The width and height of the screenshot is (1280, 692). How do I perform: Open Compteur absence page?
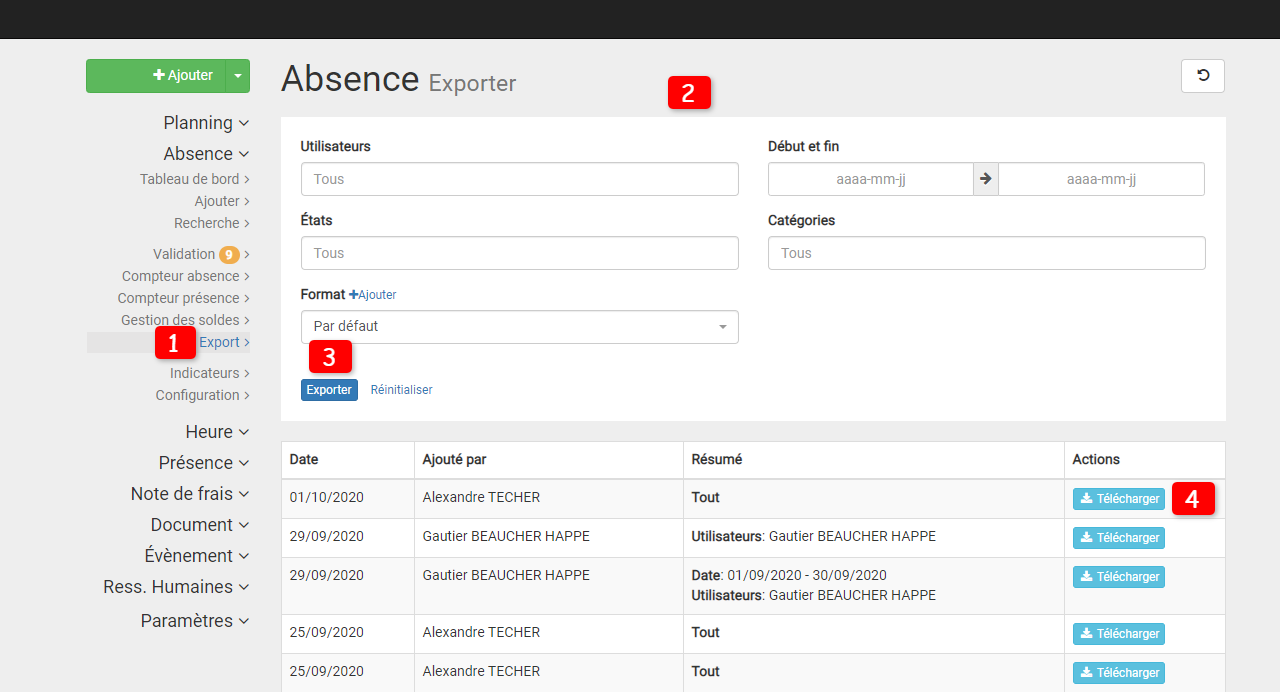185,276
